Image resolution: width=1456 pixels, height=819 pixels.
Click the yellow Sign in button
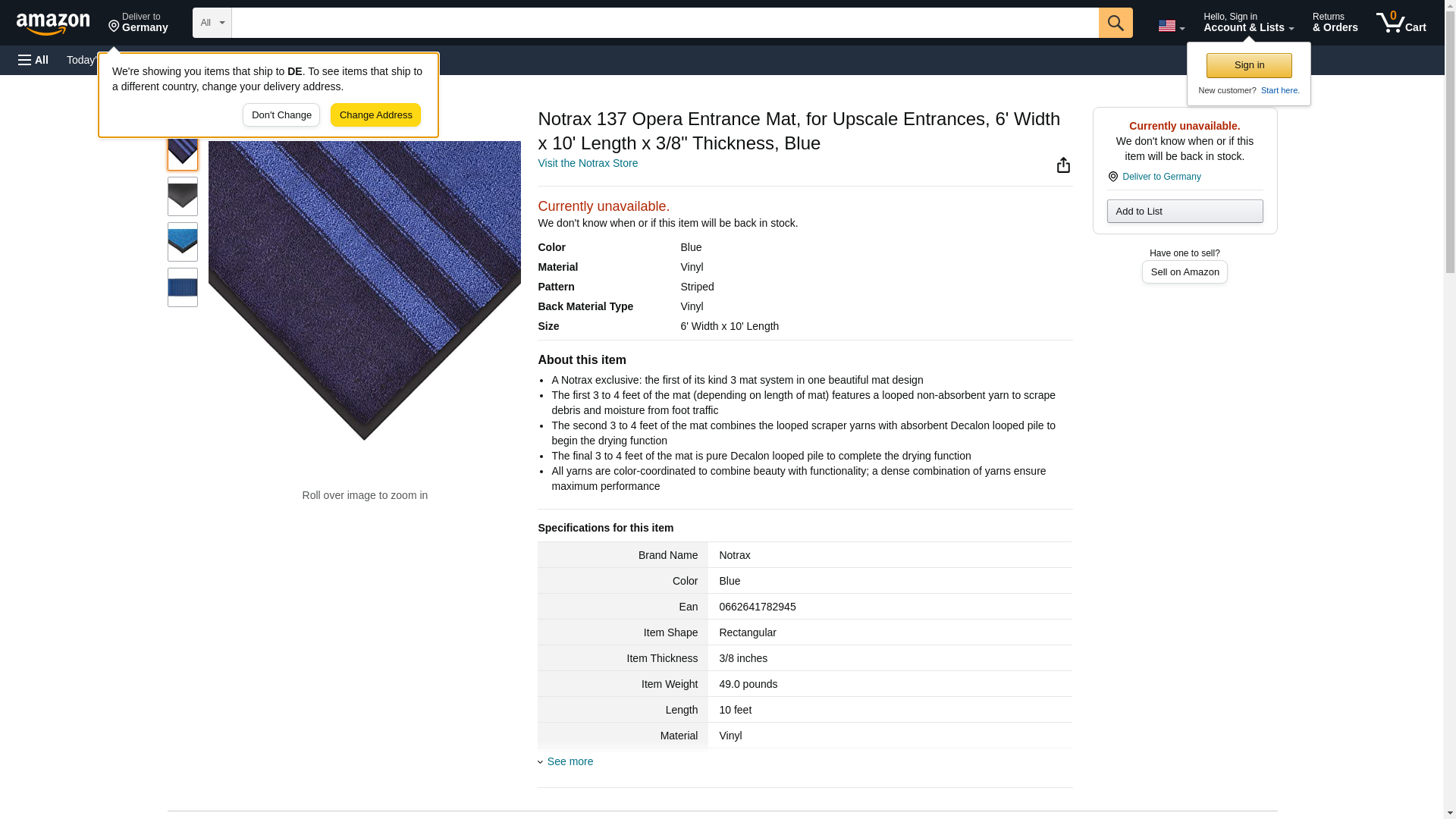pos(1249,65)
